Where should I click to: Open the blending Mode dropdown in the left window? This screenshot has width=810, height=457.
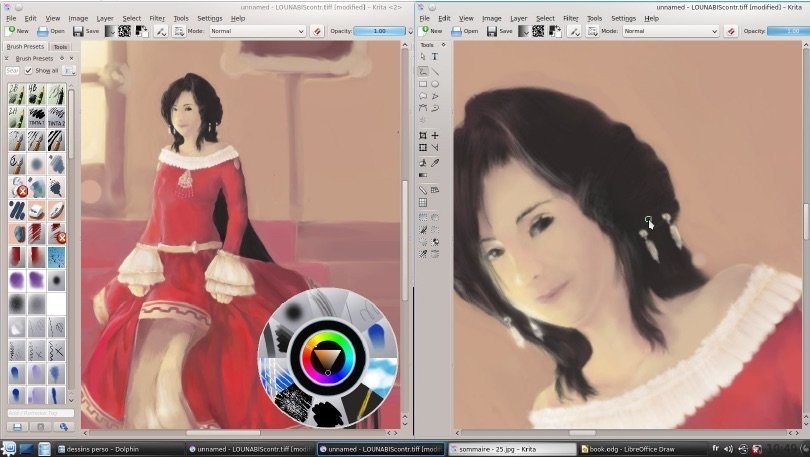tap(253, 31)
